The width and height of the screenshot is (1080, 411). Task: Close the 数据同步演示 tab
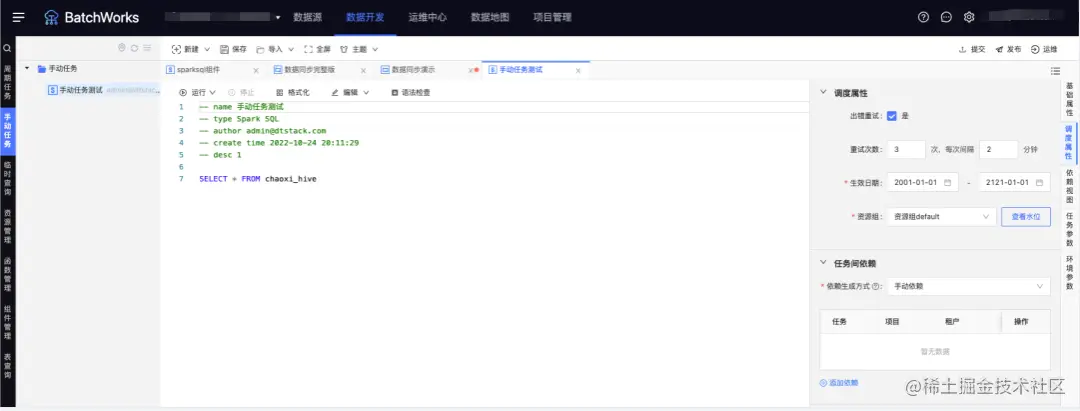(x=470, y=70)
